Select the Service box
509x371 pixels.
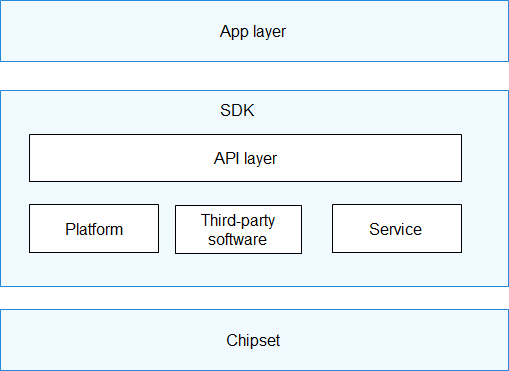(397, 228)
